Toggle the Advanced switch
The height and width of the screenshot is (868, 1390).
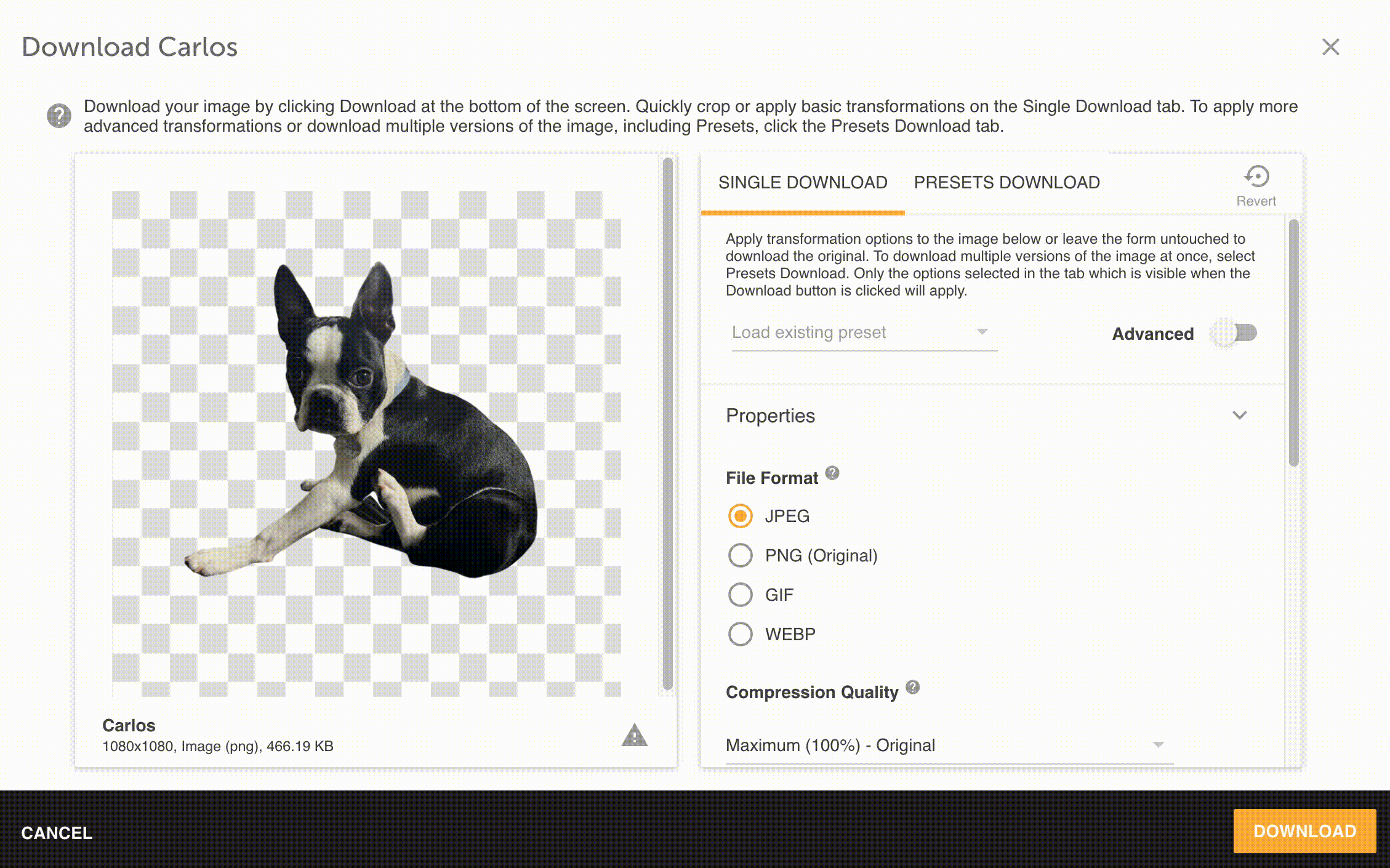pos(1234,333)
